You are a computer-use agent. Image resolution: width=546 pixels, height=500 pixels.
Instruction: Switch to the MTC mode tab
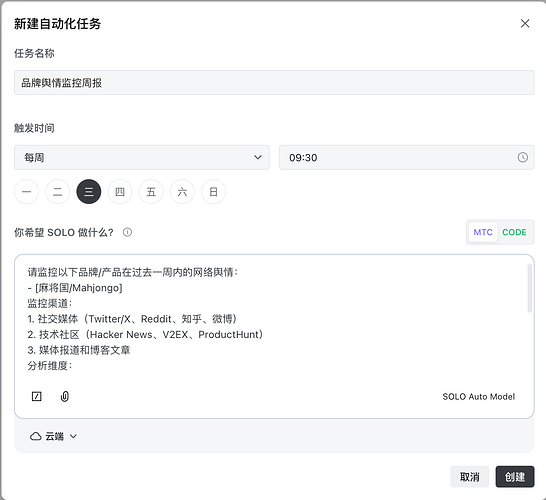483,232
